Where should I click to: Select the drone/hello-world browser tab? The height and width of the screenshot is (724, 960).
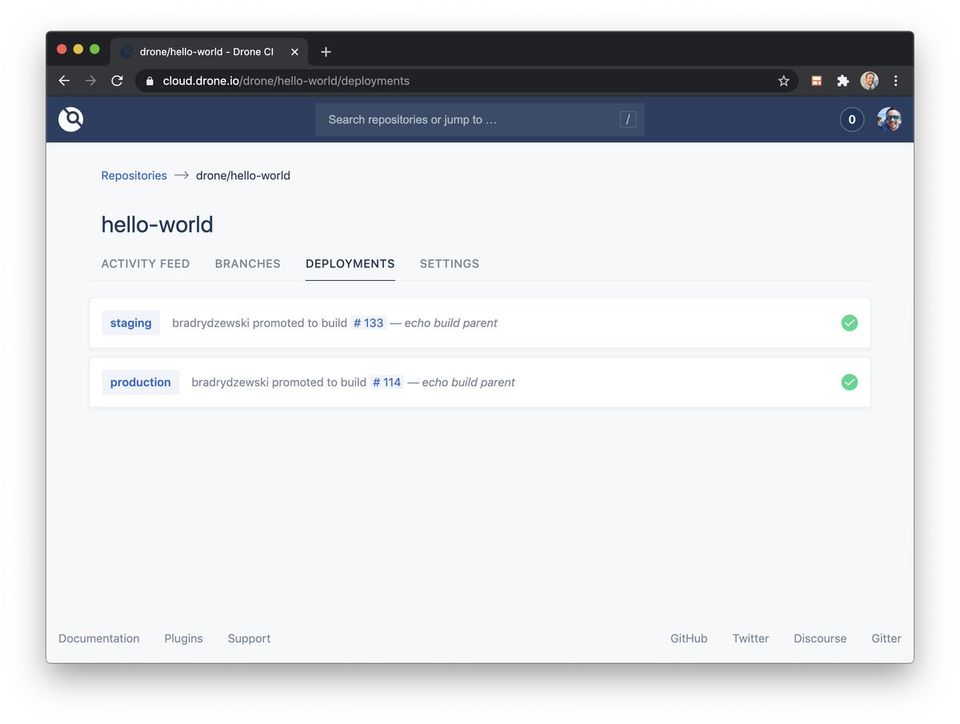tap(208, 52)
